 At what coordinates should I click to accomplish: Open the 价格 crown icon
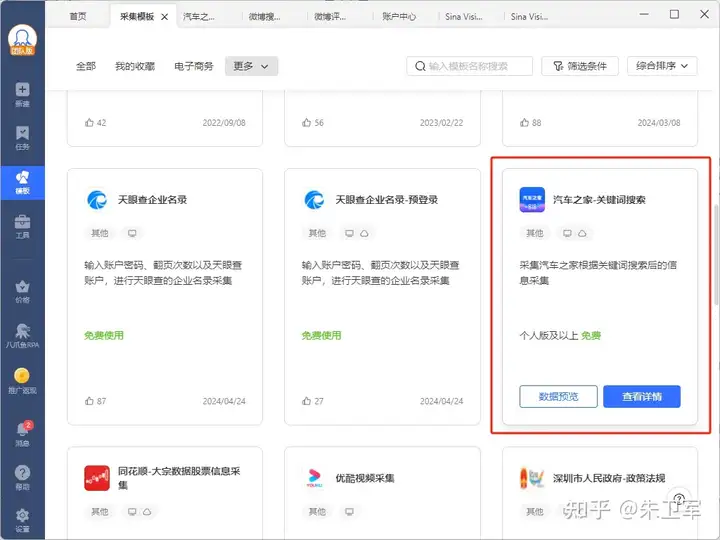tap(22, 292)
